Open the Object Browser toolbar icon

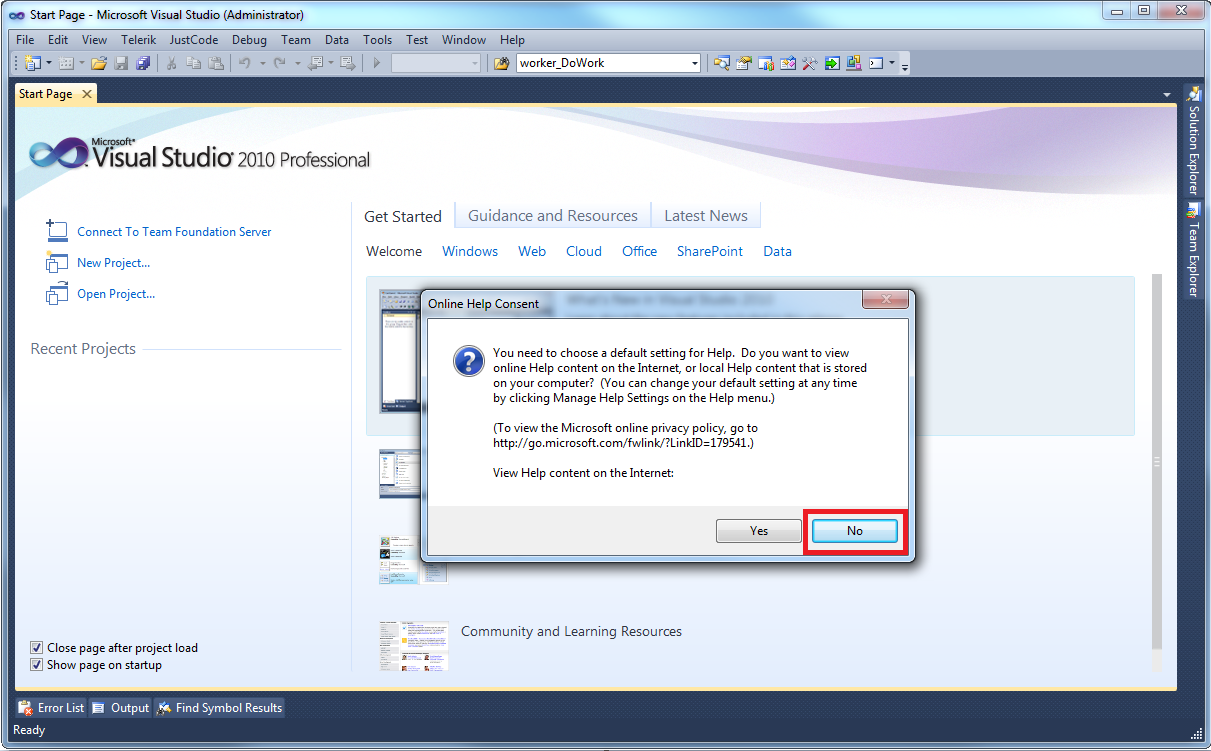coord(788,63)
